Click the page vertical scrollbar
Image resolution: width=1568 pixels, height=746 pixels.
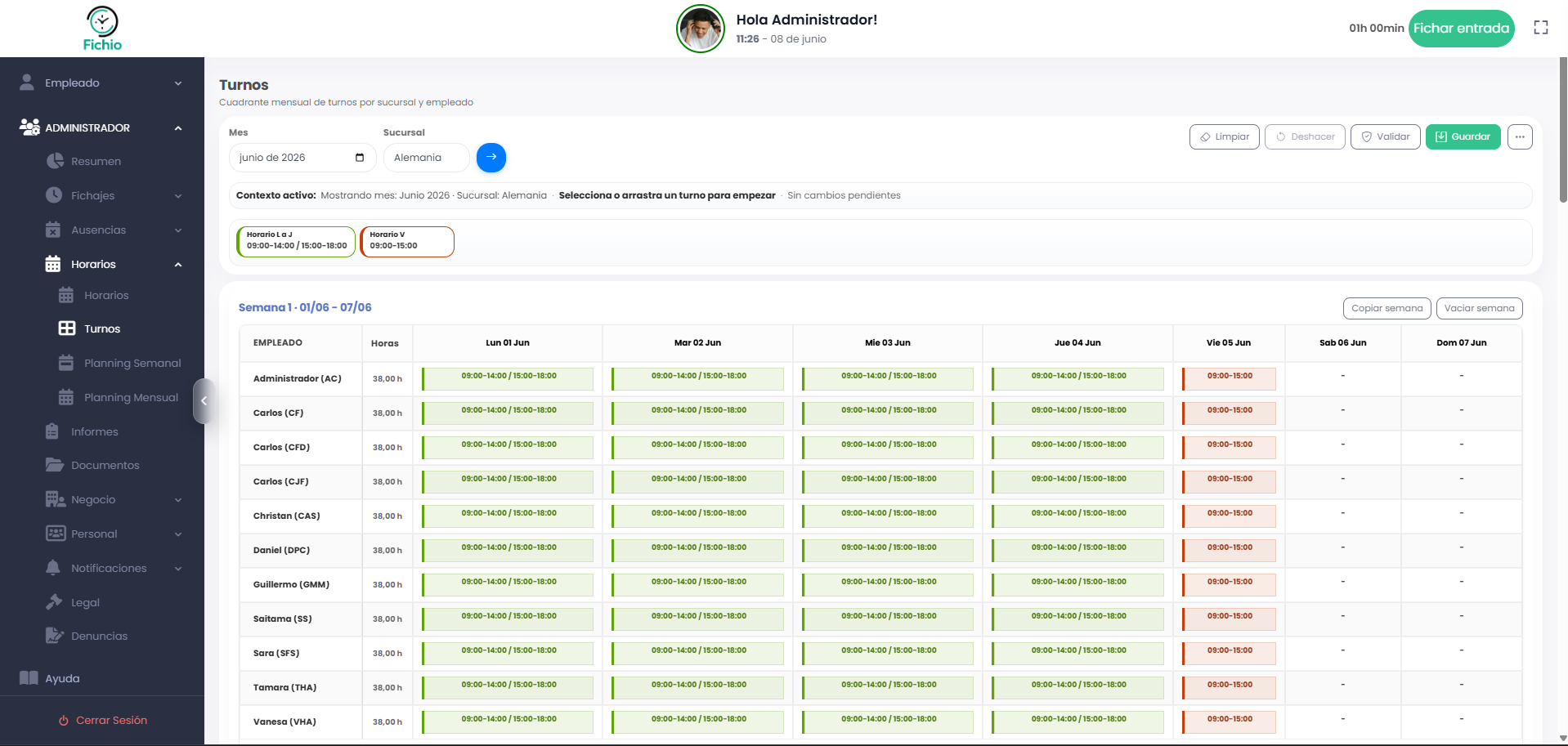click(x=1563, y=131)
